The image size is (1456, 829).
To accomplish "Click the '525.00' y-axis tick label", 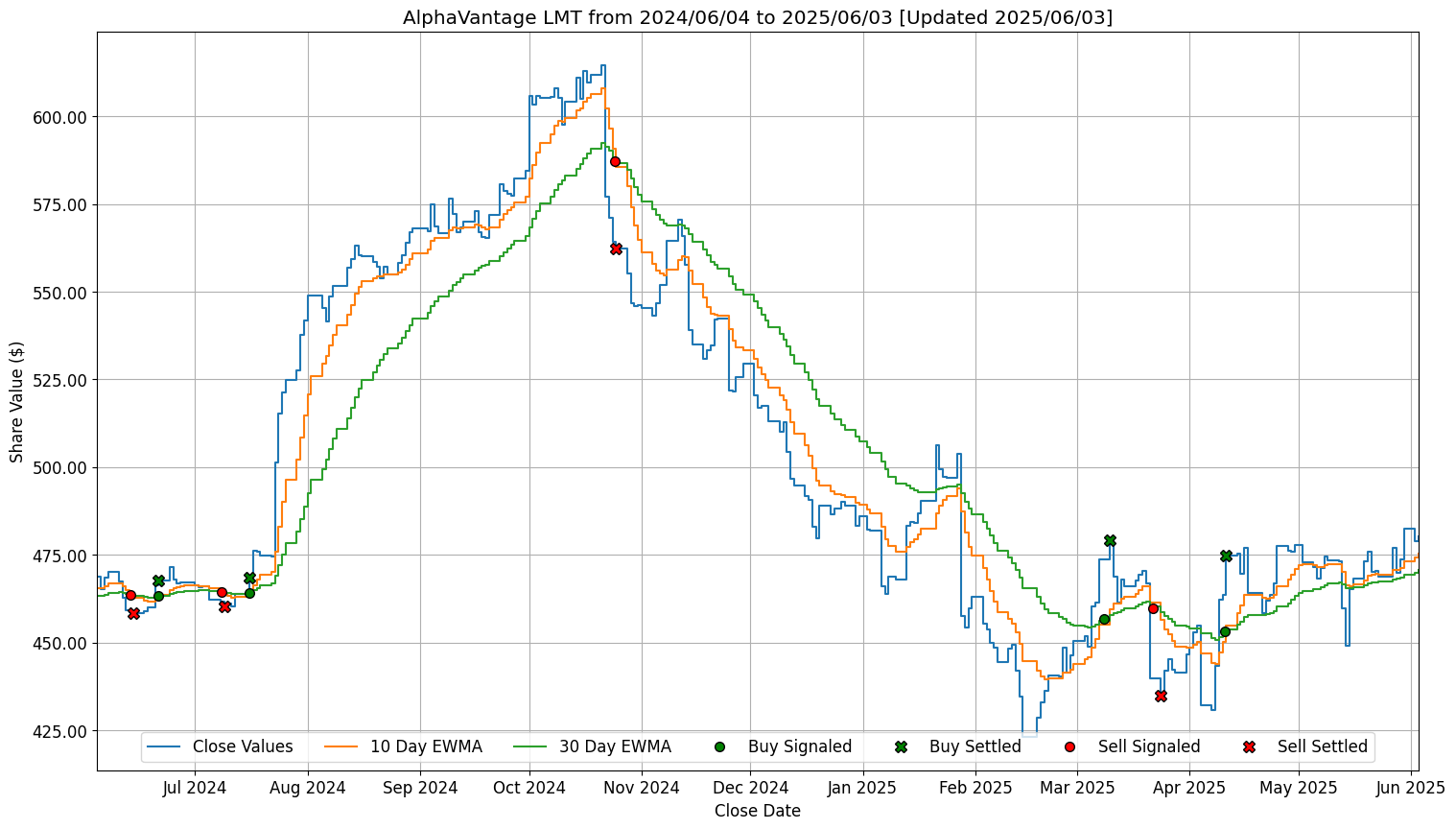I will (60, 380).
